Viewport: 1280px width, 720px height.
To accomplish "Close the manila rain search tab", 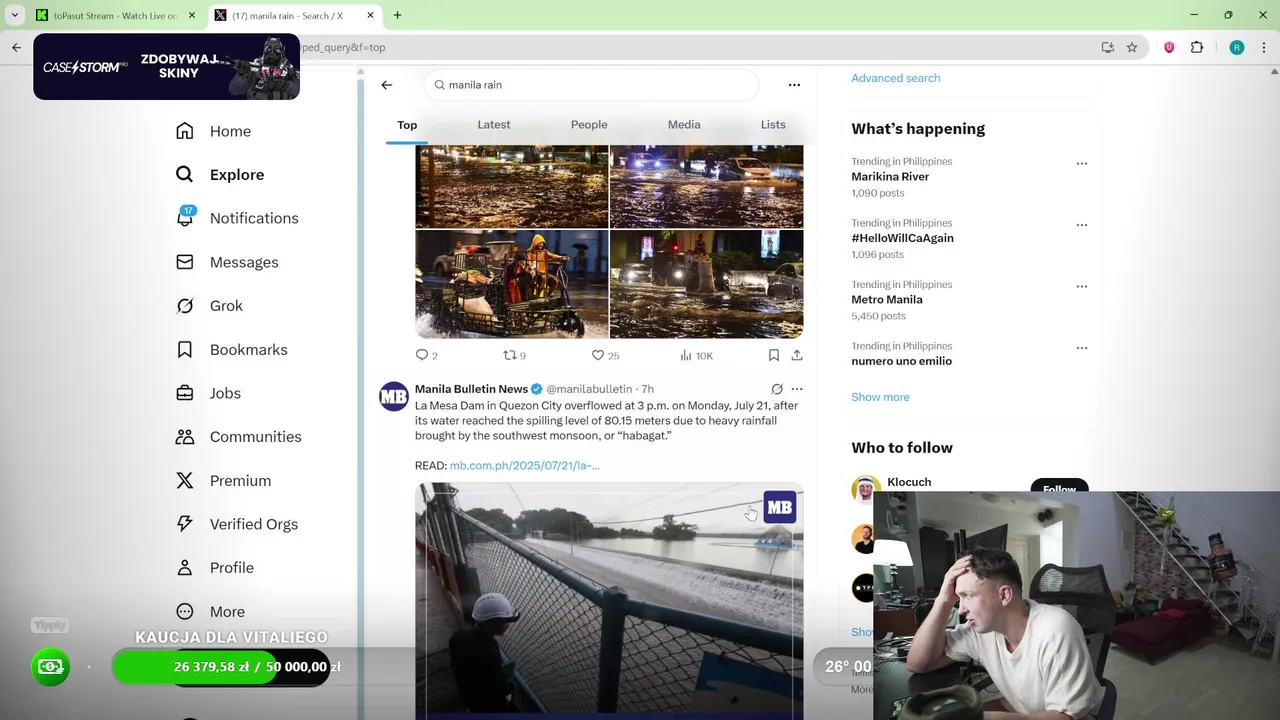I will coord(371,15).
